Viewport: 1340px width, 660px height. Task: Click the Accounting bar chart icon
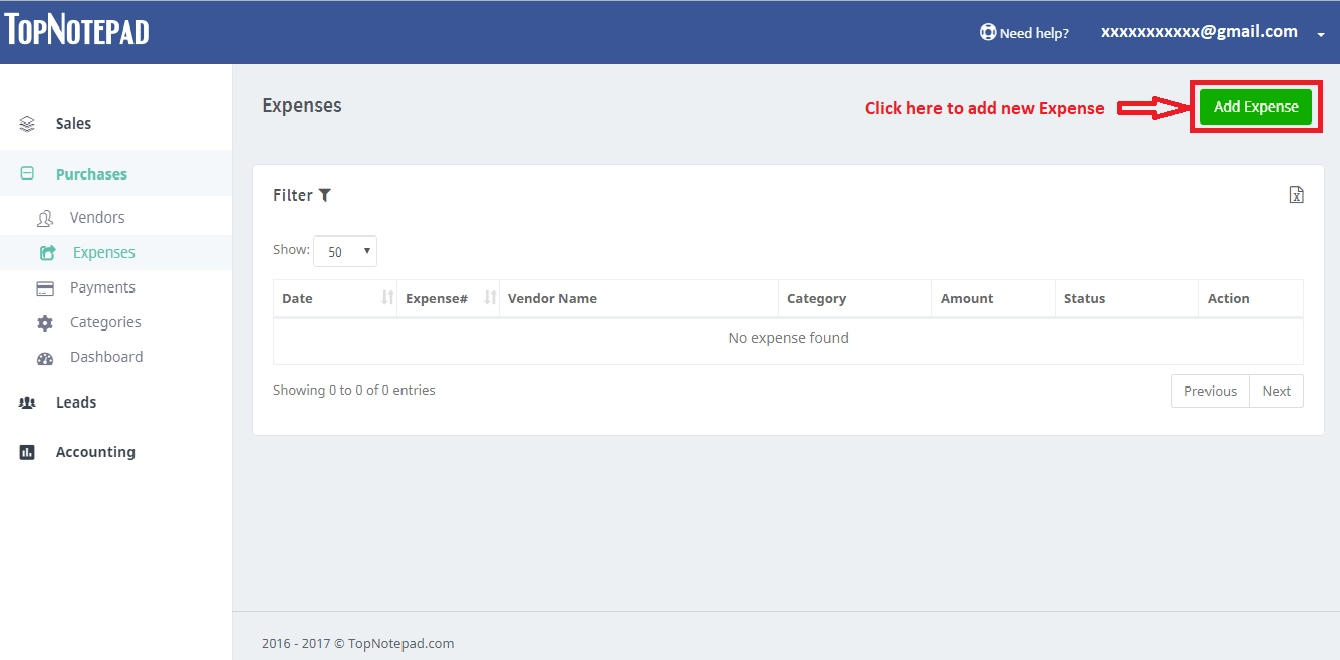[26, 451]
